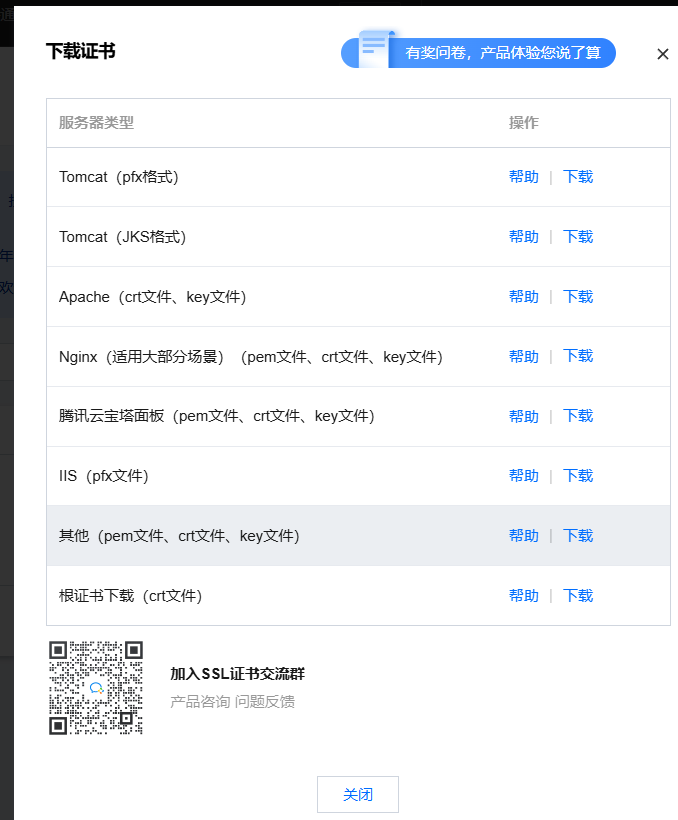Open help for 腾讯云宝塔面板 row
Viewport: 678px width, 820px height.
[x=523, y=416]
